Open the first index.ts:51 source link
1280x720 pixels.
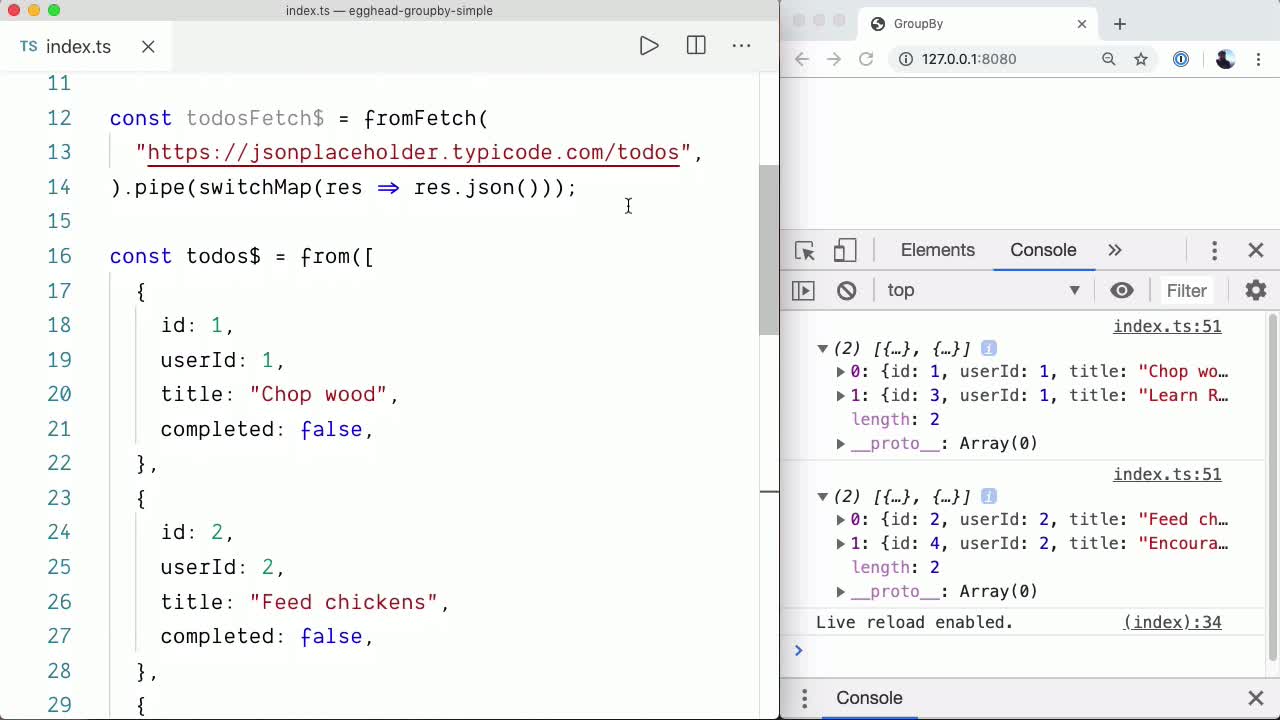click(1167, 327)
